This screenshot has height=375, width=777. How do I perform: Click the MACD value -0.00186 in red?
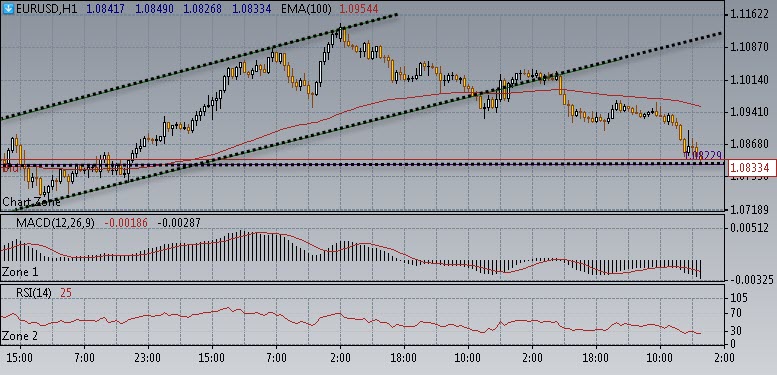coord(126,223)
